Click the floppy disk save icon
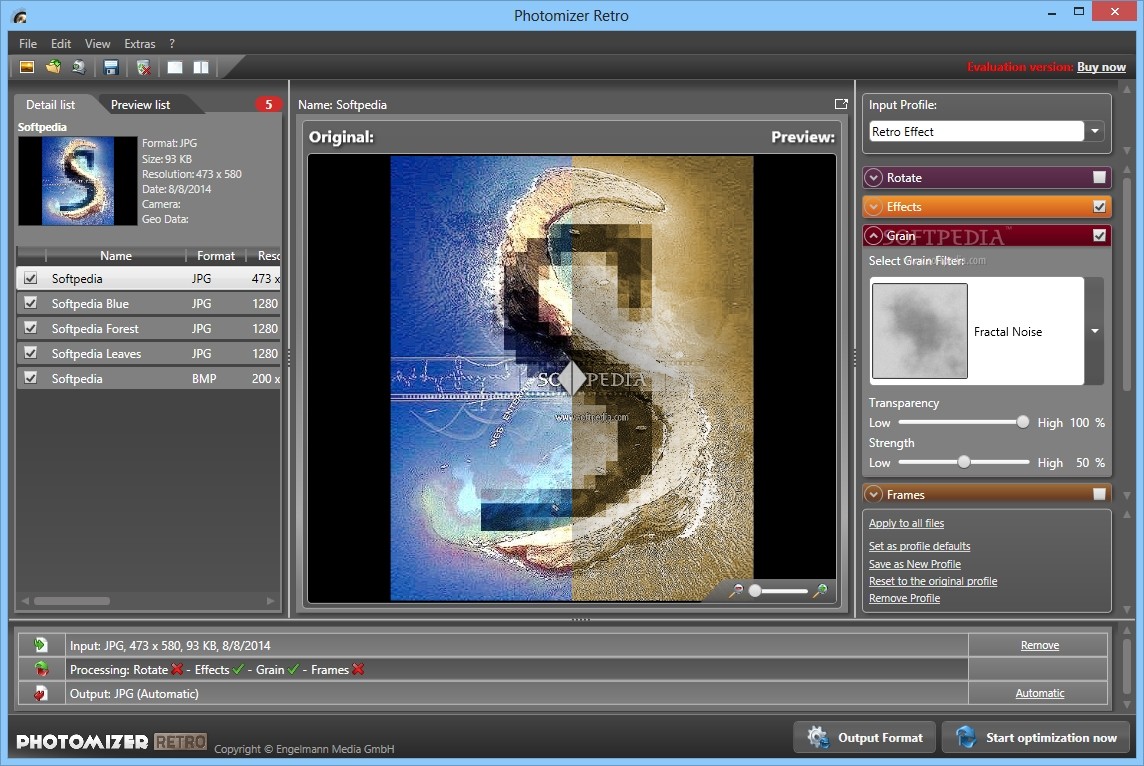1144x766 pixels. pyautogui.click(x=111, y=68)
